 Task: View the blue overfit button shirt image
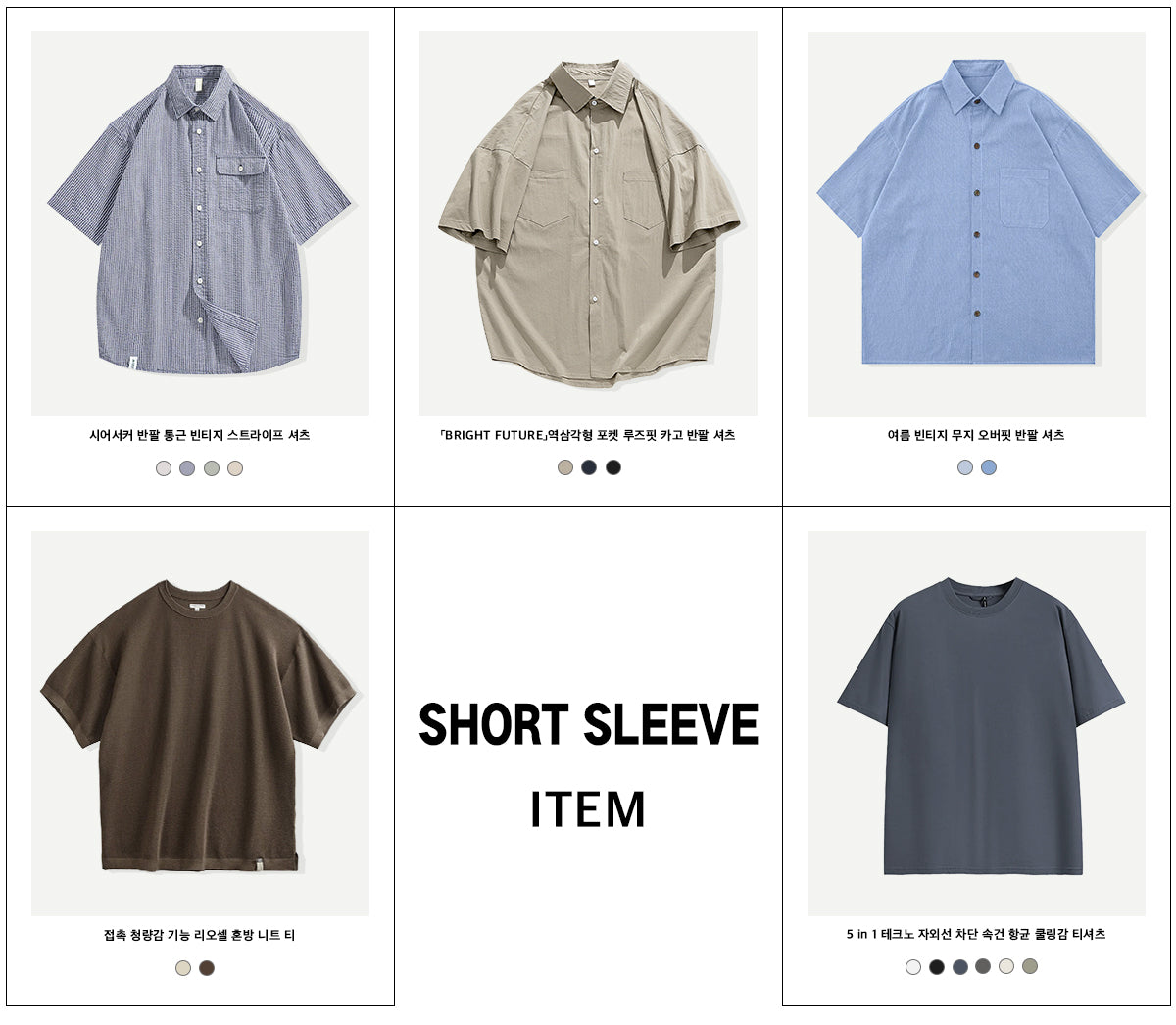click(x=976, y=224)
